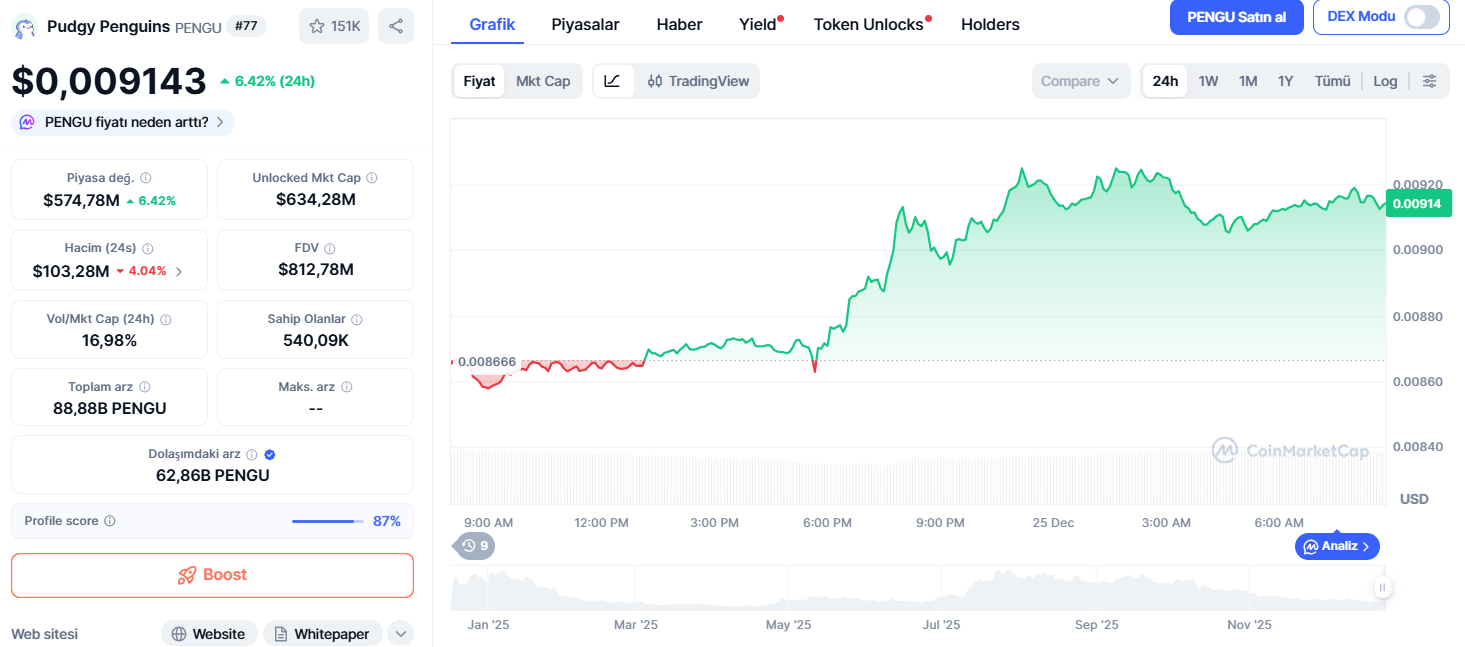Click the 540,09K holders value
The image size is (1465, 647).
pos(316,340)
